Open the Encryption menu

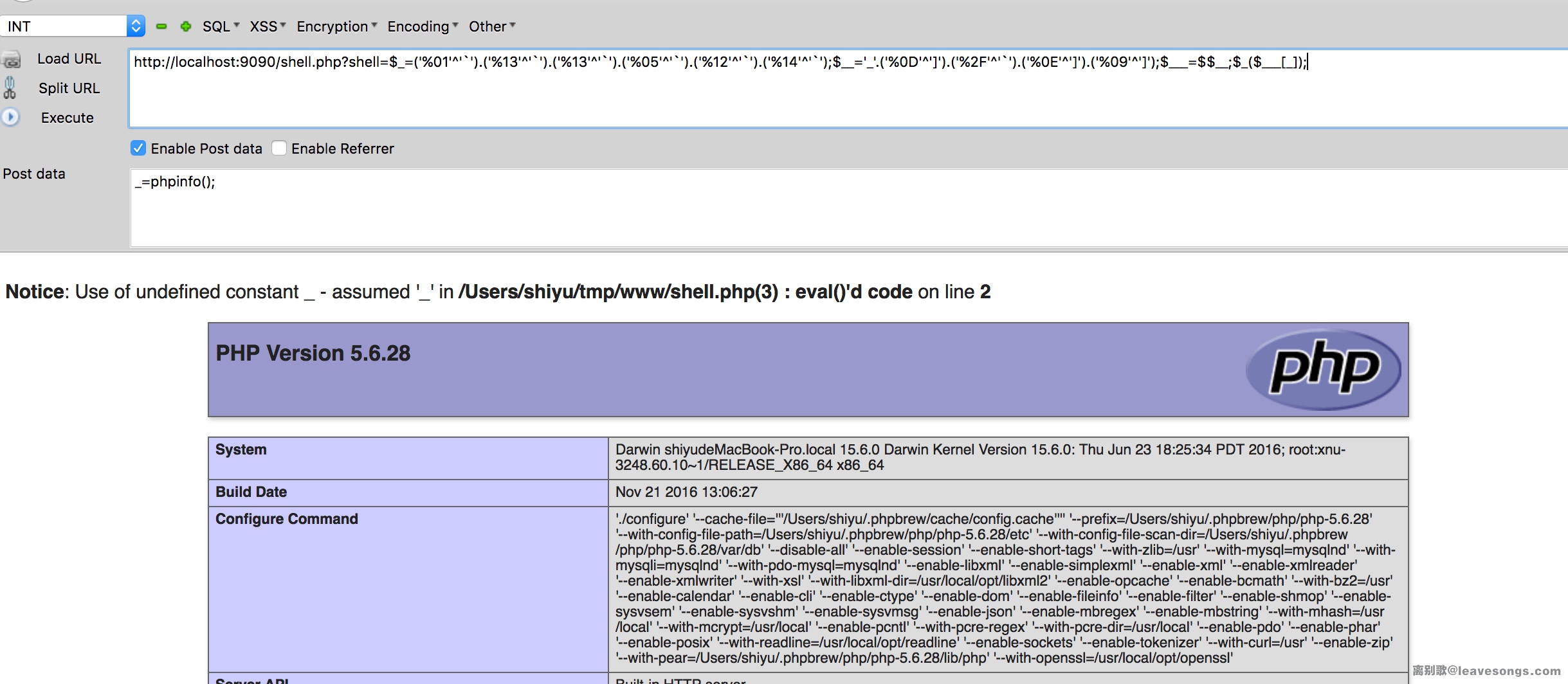click(x=336, y=26)
